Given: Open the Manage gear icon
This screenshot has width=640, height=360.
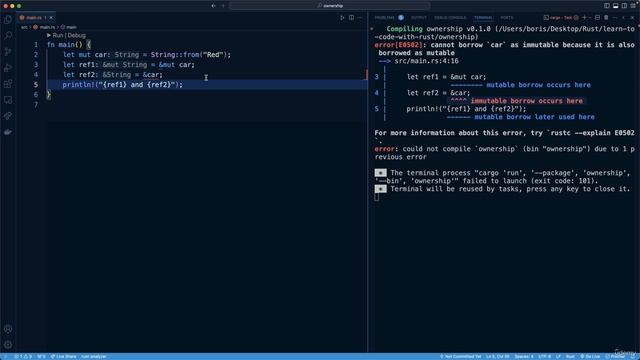Looking at the screenshot, I should 8,345.
